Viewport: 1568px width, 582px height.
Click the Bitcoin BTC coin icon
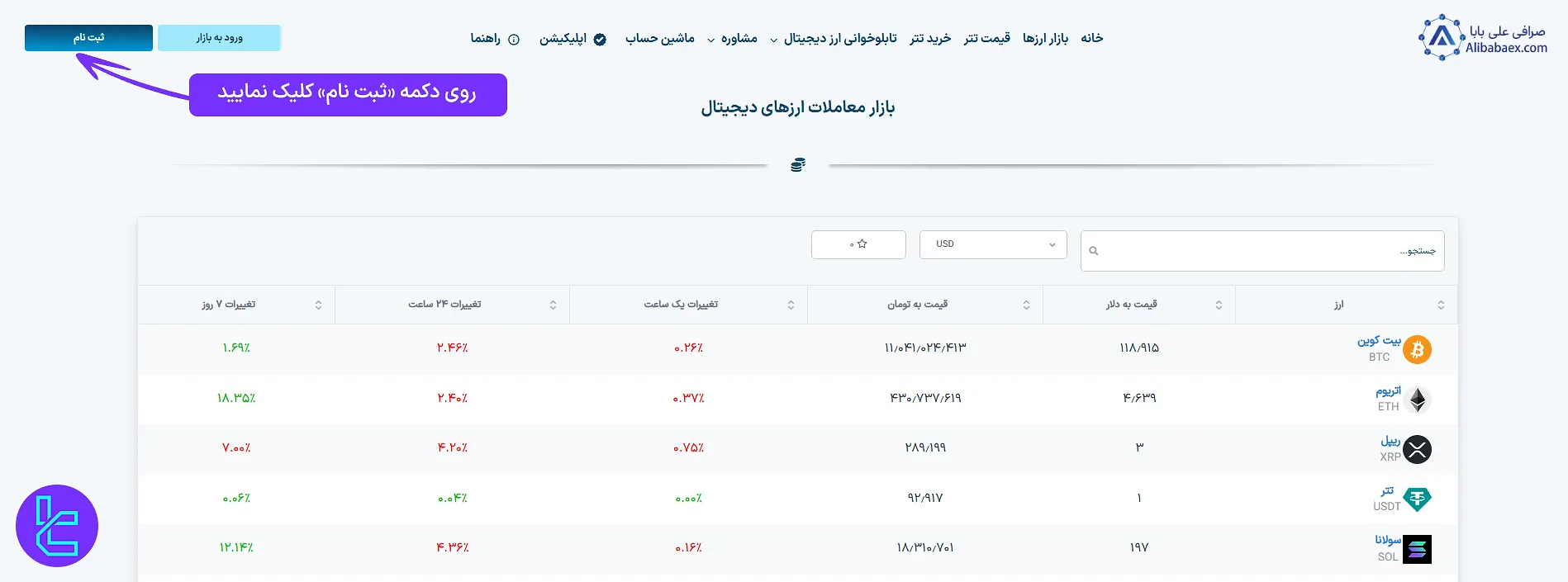pos(1417,349)
